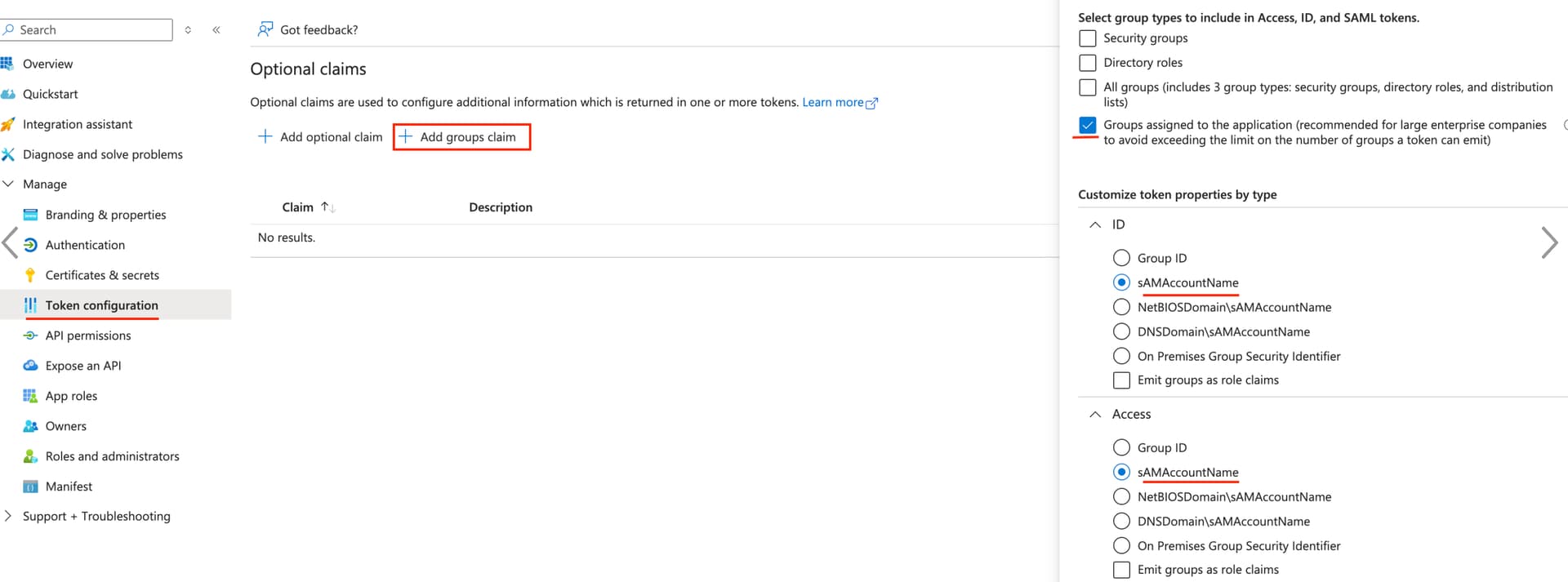The height and width of the screenshot is (582, 1568).
Task: Click the Branding & properties icon
Action: pyautogui.click(x=30, y=215)
